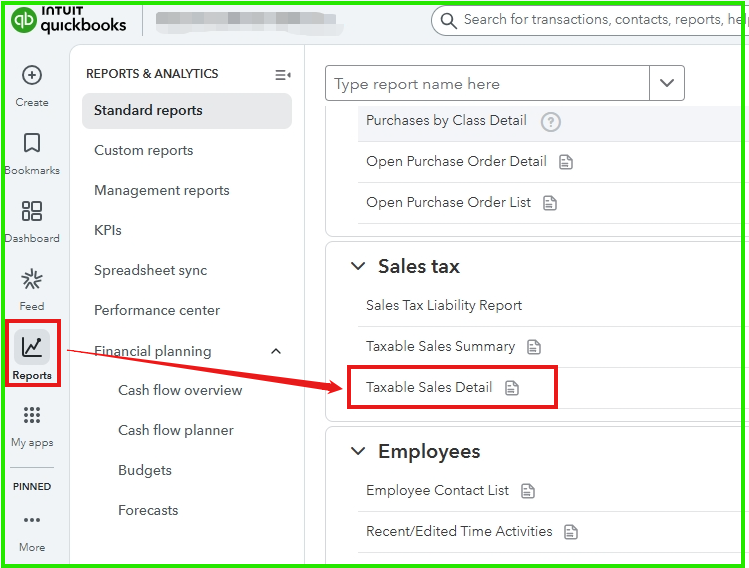
Task: Open the report name dropdown arrow
Action: (667, 84)
